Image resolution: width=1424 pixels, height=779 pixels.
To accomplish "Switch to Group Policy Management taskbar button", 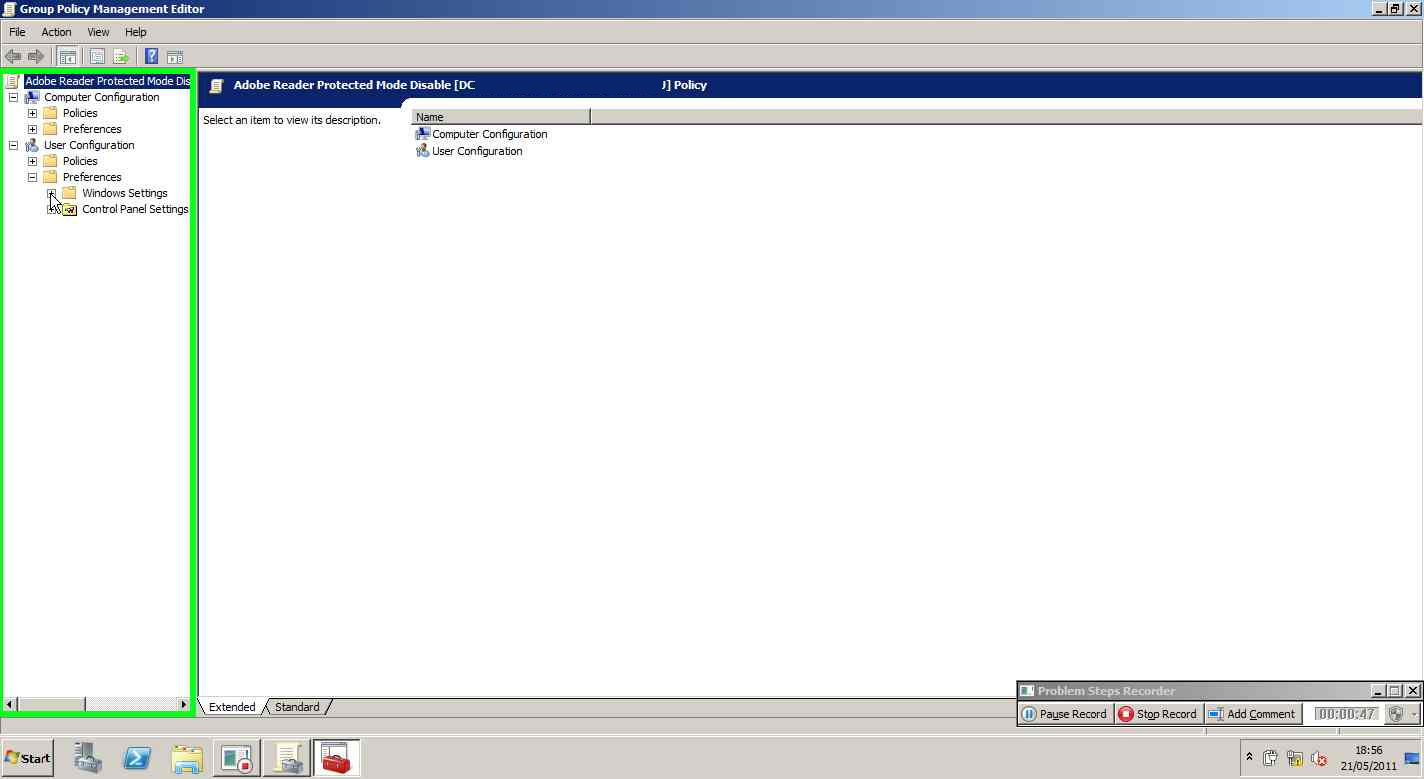I will [x=287, y=758].
